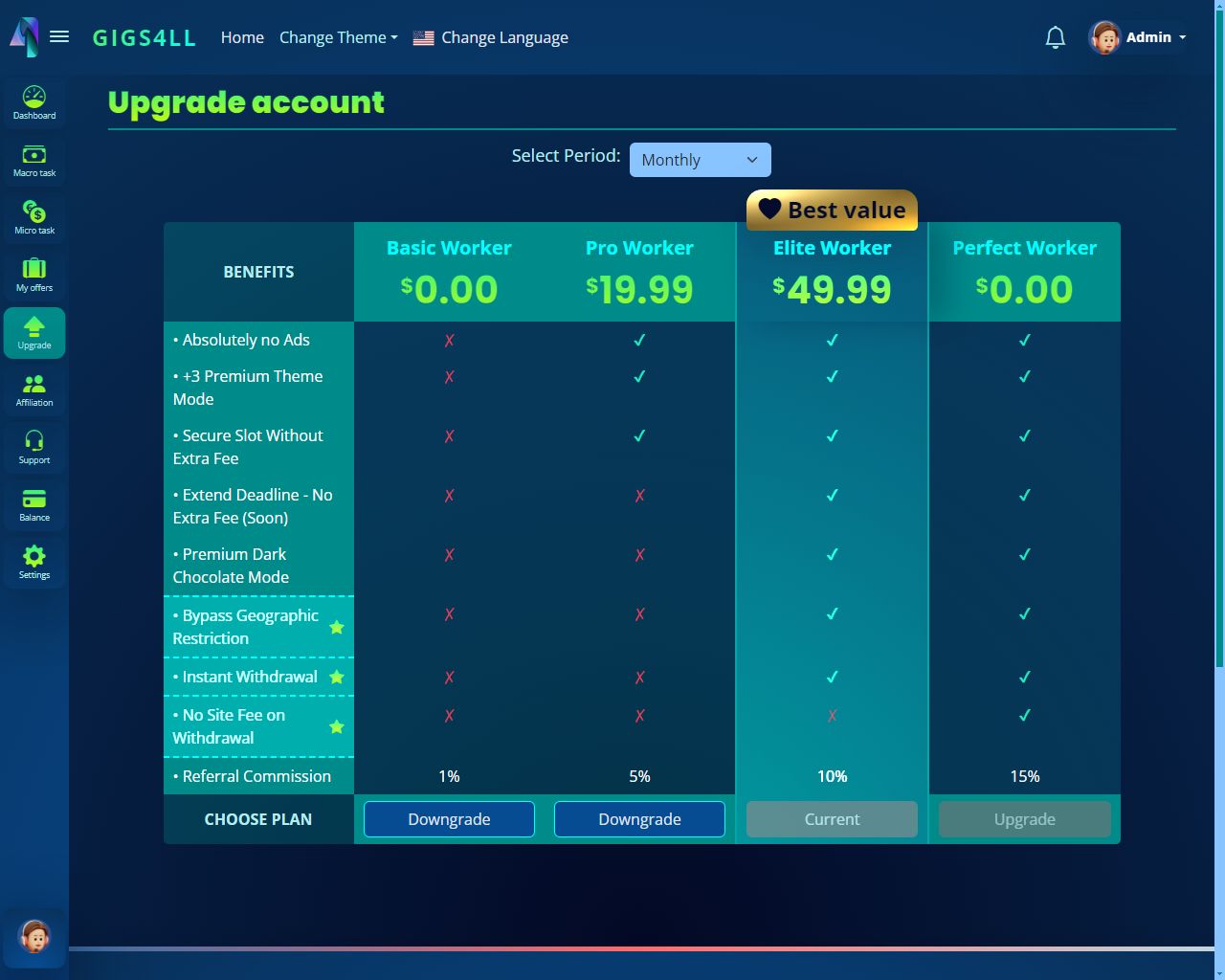Click Basic Worker's Absolutely no Ads cross
Screen dimensions: 1225x980
coord(449,340)
